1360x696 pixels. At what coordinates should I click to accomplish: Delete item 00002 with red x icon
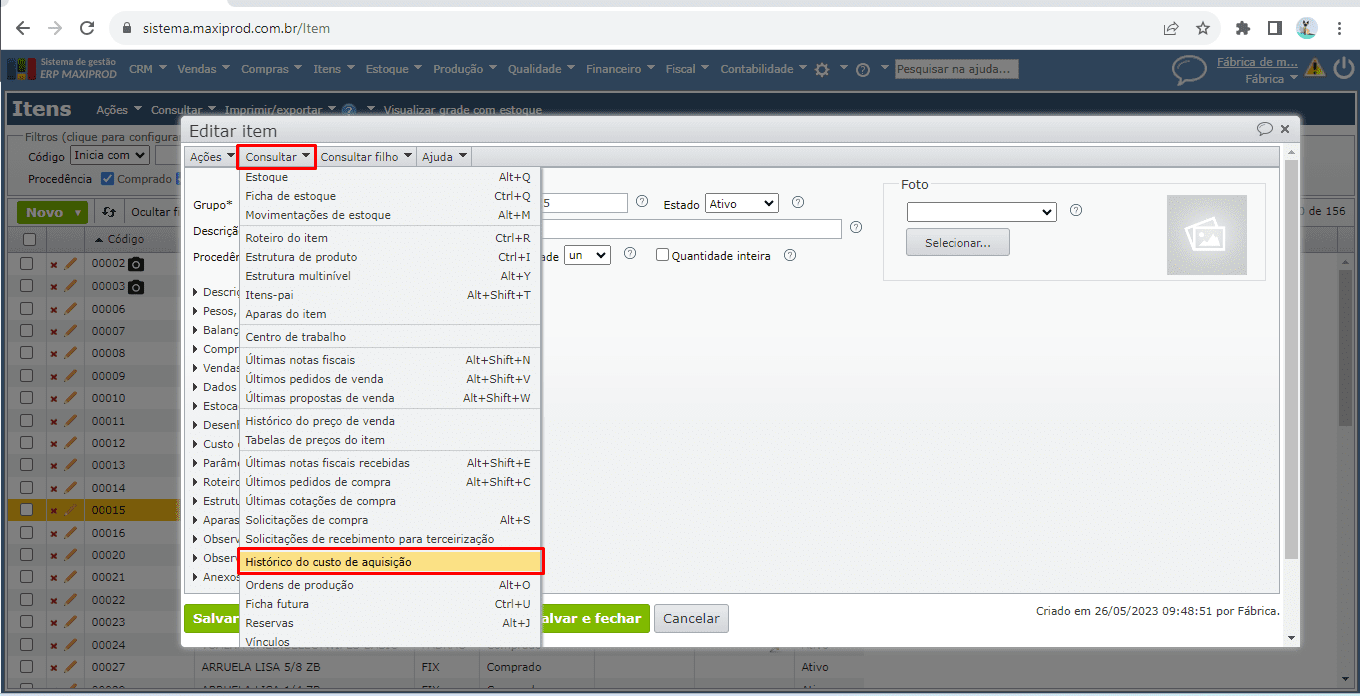[54, 265]
